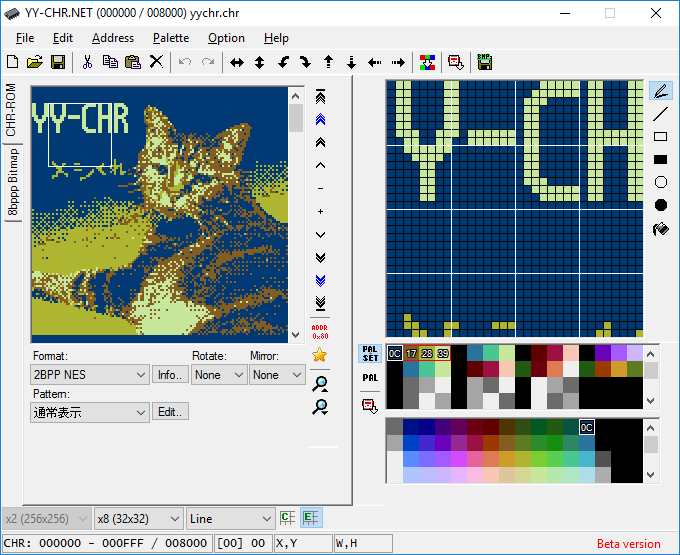The width and height of the screenshot is (680, 555).
Task: Click the Info.. button beside Format
Action: [169, 374]
